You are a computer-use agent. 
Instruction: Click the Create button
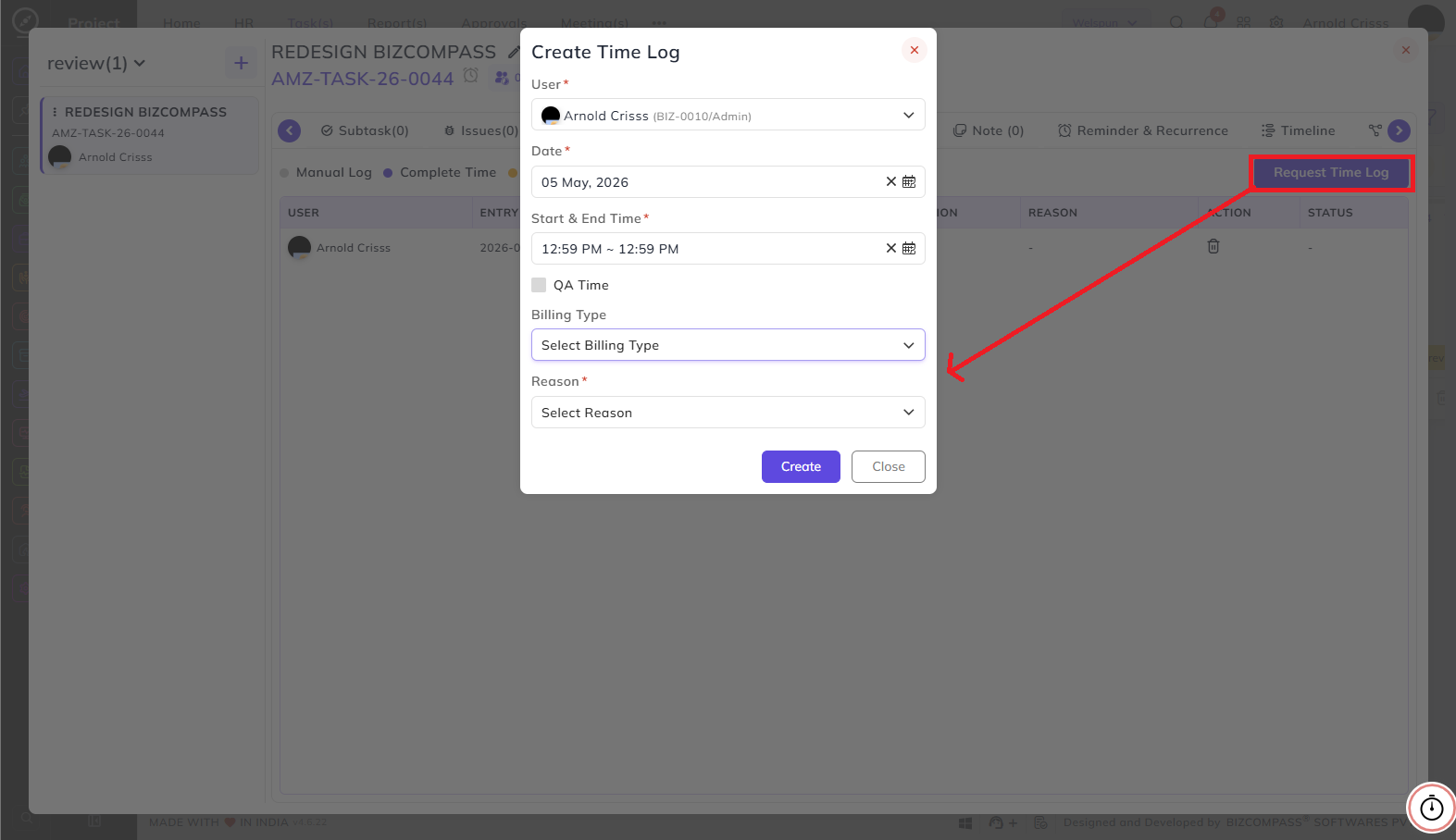801,467
